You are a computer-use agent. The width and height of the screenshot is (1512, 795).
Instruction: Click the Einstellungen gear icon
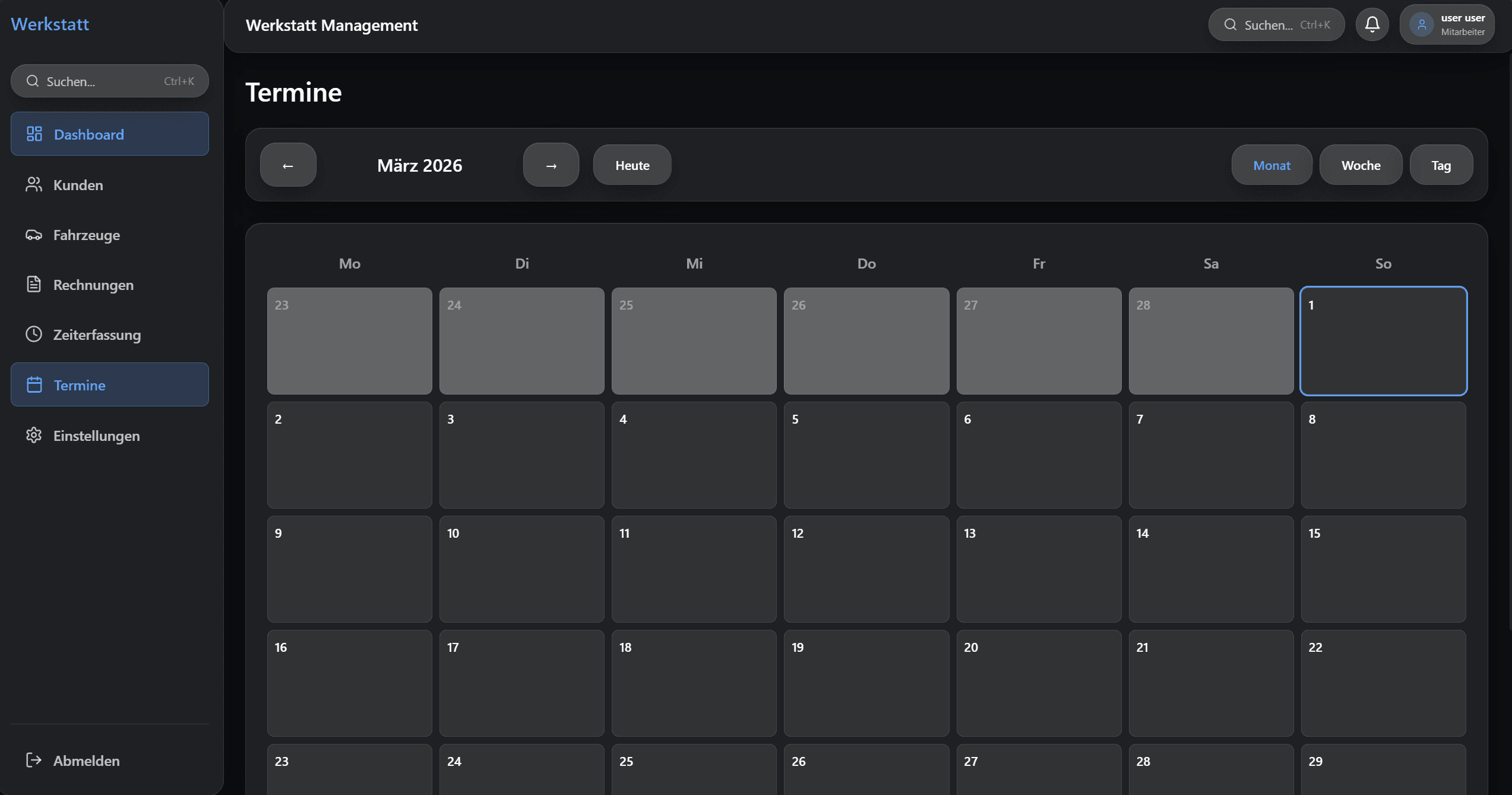coord(34,436)
